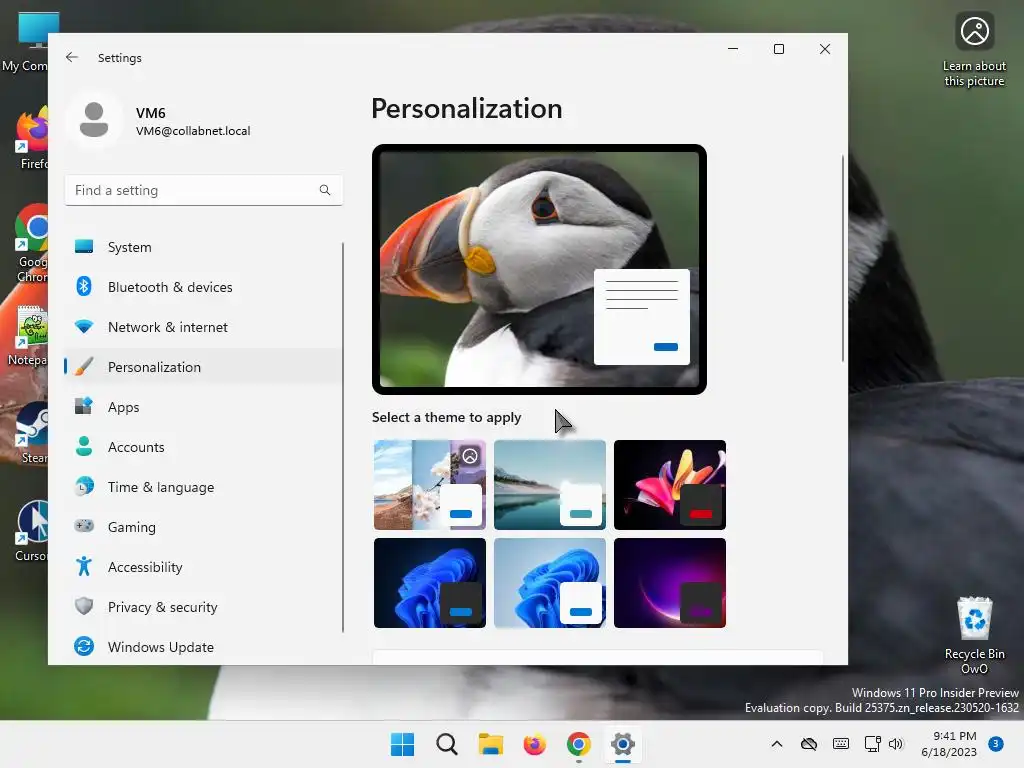The image size is (1024, 768).
Task: Launch Google Chrome from the taskbar
Action: coord(579,744)
